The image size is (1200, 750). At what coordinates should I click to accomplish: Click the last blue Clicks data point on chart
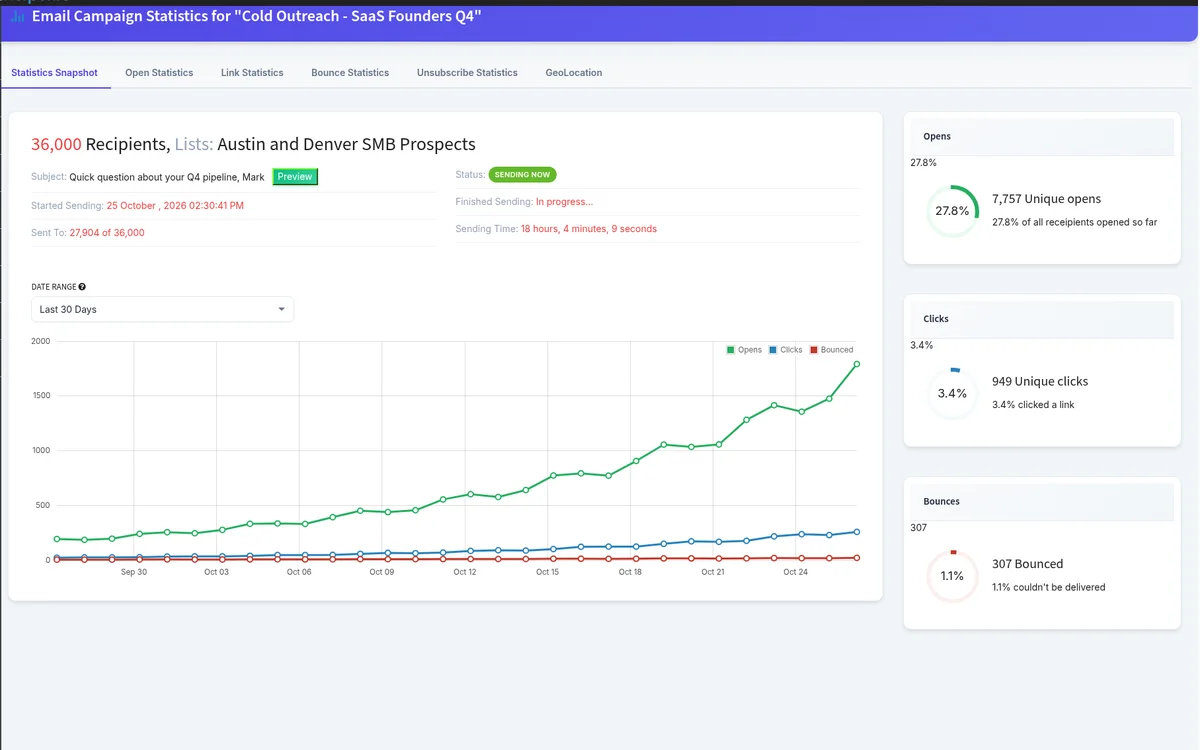coord(857,532)
